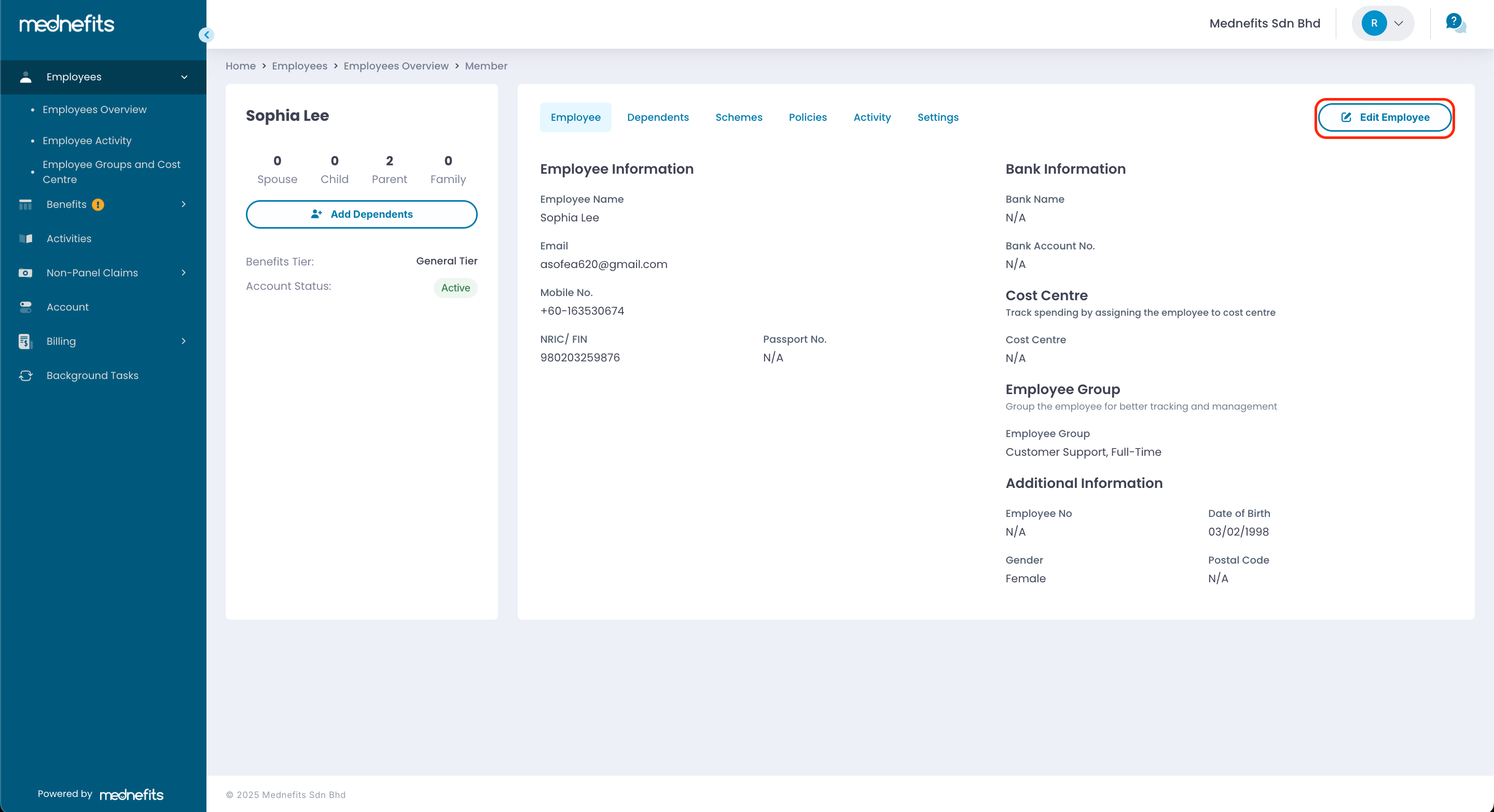1494x812 pixels.
Task: Switch to the Dependents tab
Action: [658, 117]
